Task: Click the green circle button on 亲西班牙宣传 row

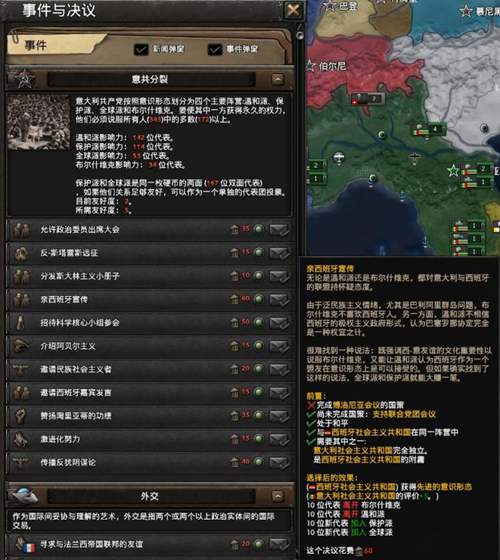Action: point(259,299)
